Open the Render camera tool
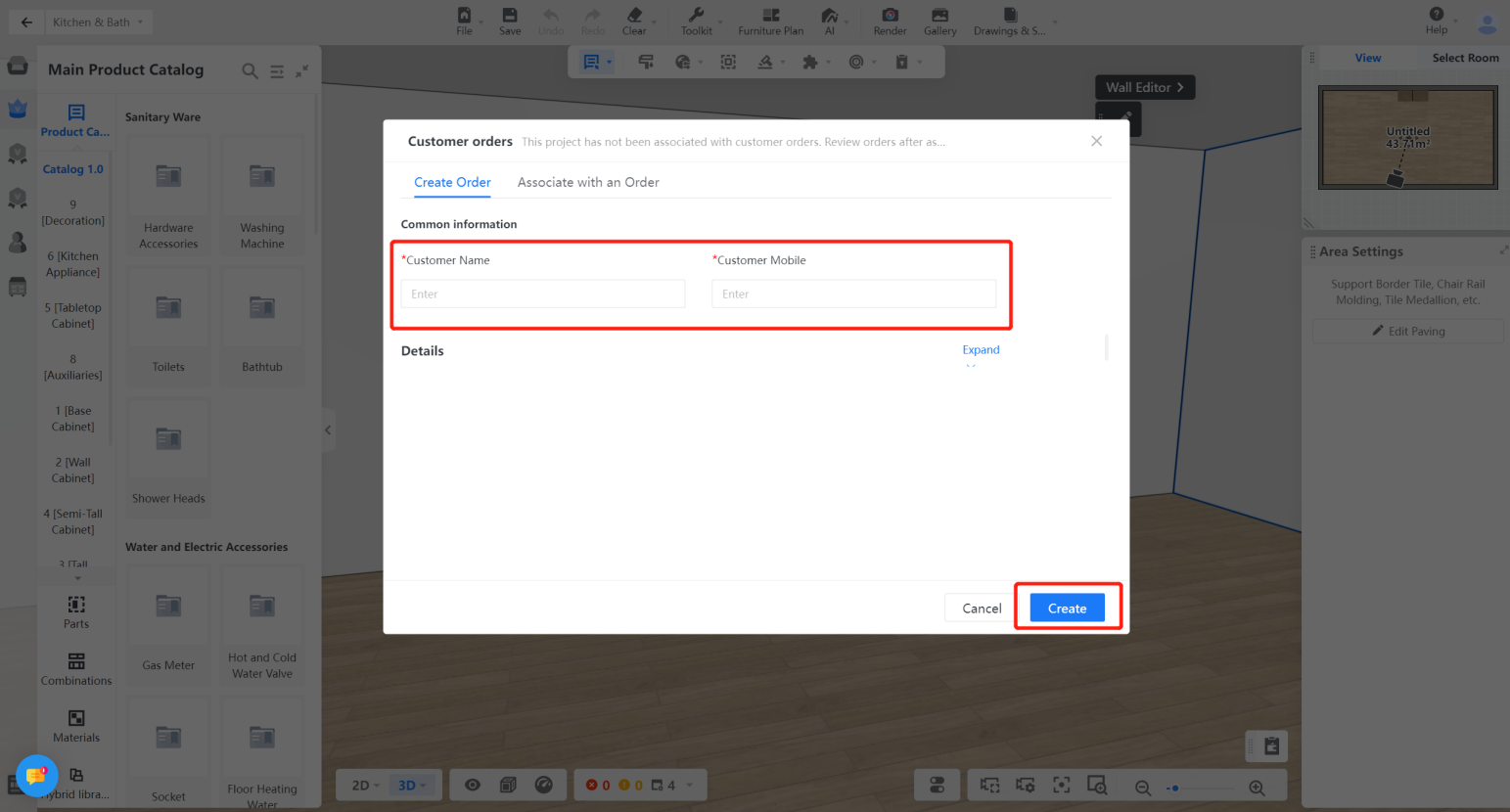1510x812 pixels. point(890,20)
